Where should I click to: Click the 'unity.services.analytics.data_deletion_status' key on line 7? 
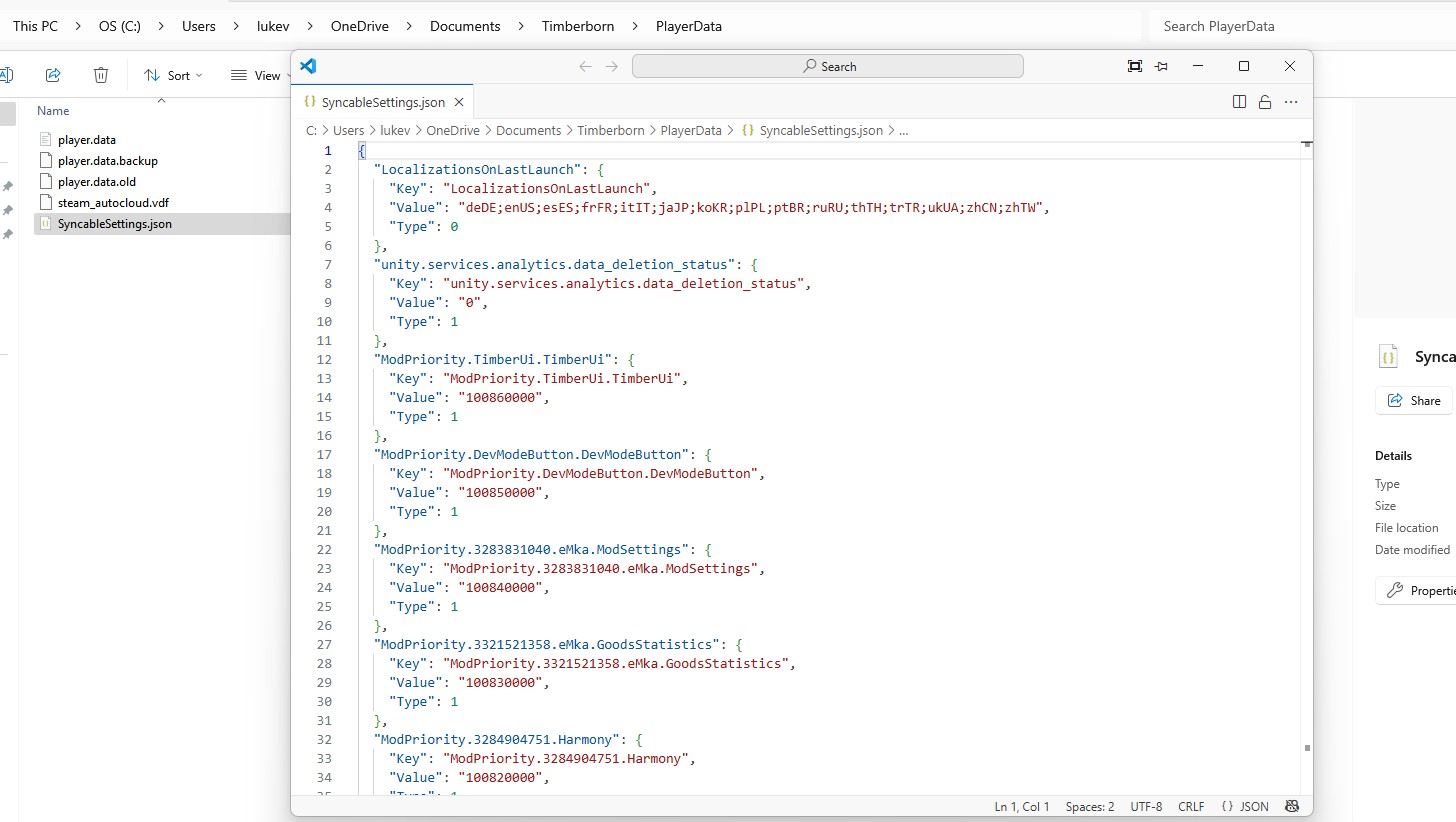555,264
